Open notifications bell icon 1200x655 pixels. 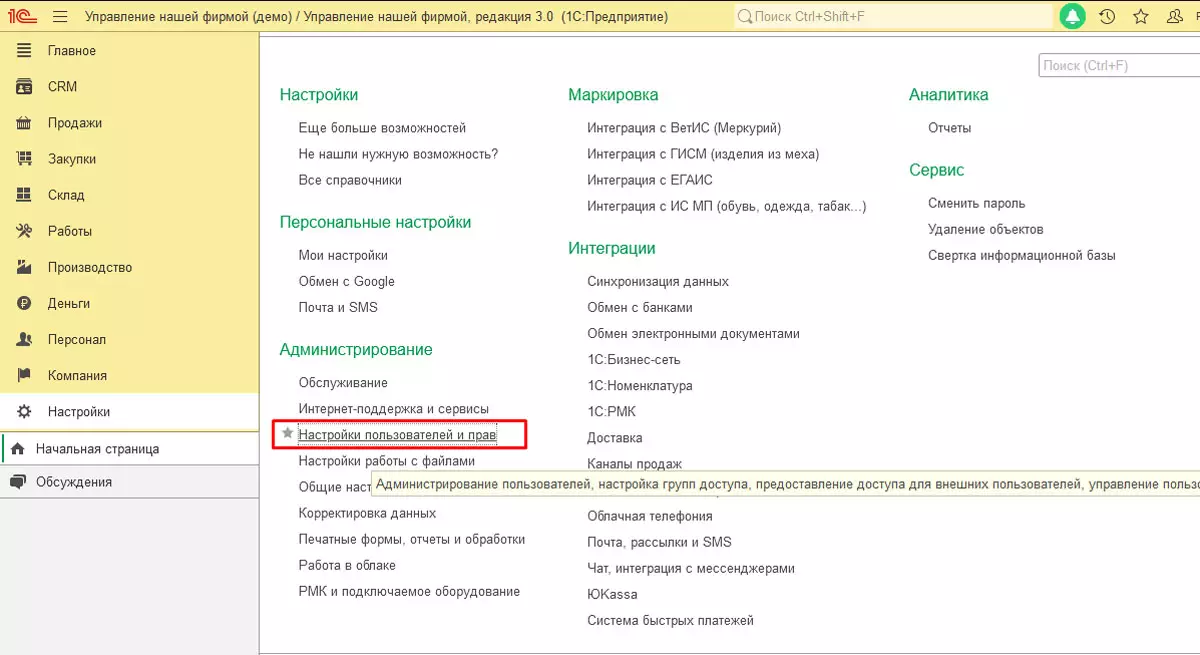click(x=1073, y=17)
